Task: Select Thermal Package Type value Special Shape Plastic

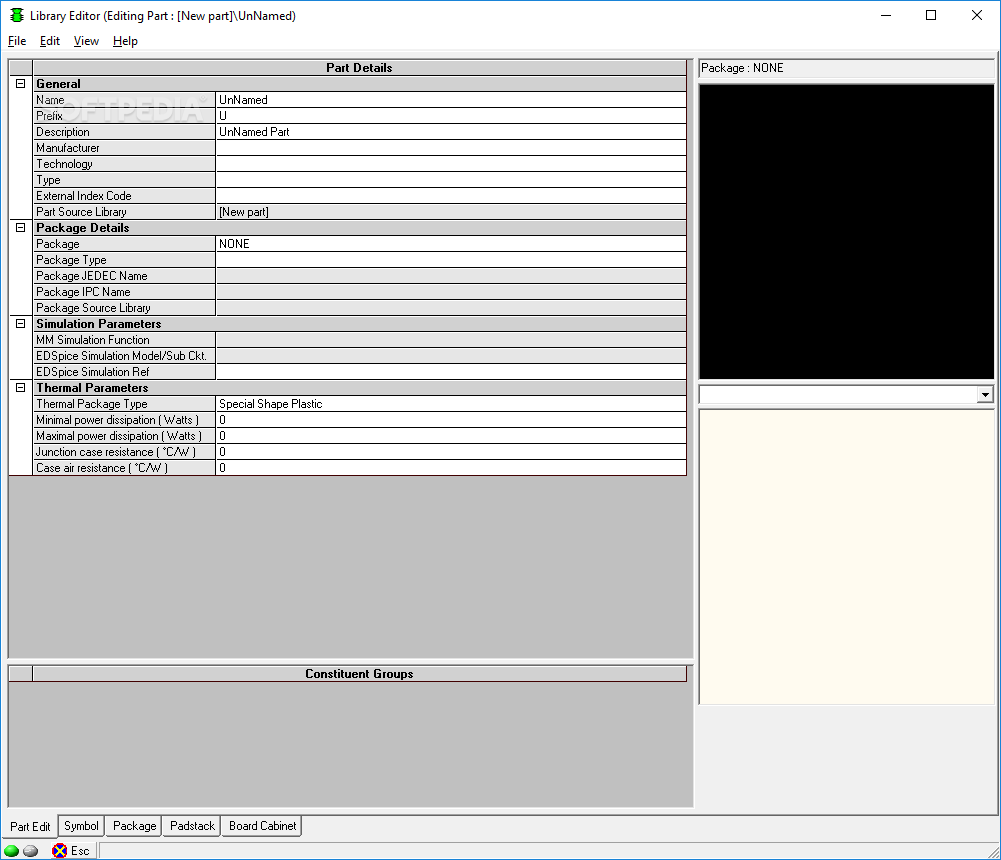Action: (451, 404)
